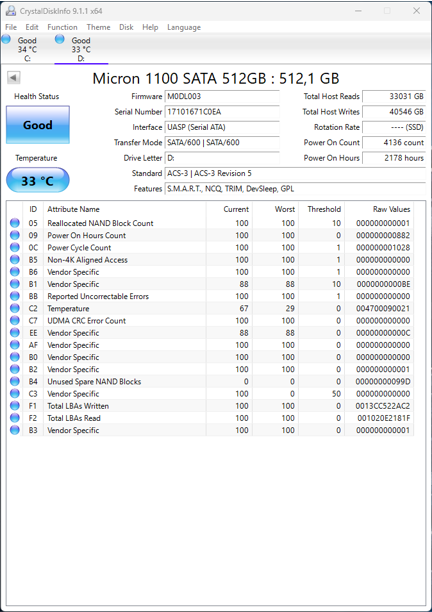Screen dimensions: 432x612
Task: Click the Serial Number field
Action: point(222,112)
